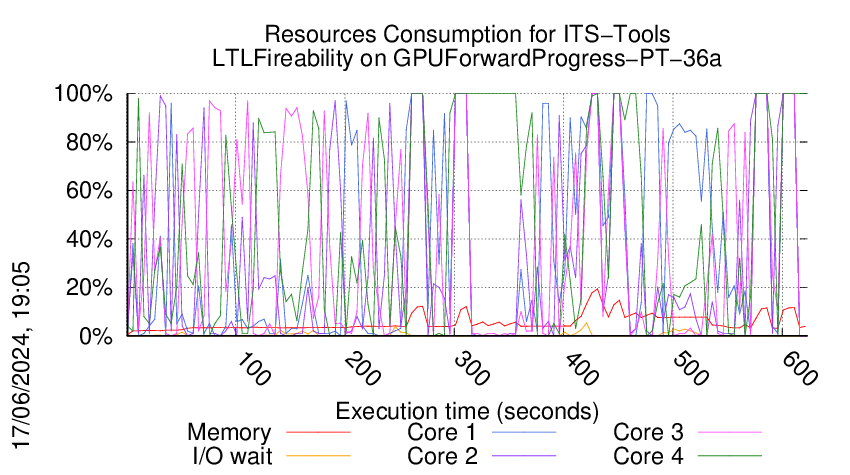Click the green Core 4 legend line
The width and height of the screenshot is (850, 475).
click(730, 456)
